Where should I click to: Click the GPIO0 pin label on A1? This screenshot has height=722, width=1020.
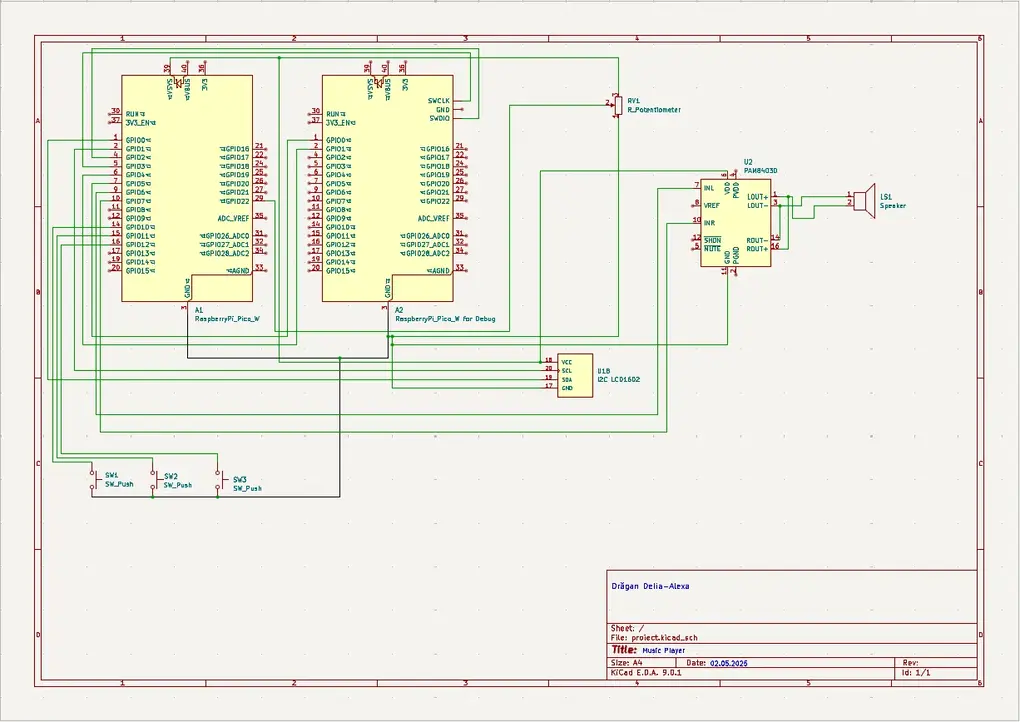[137, 140]
